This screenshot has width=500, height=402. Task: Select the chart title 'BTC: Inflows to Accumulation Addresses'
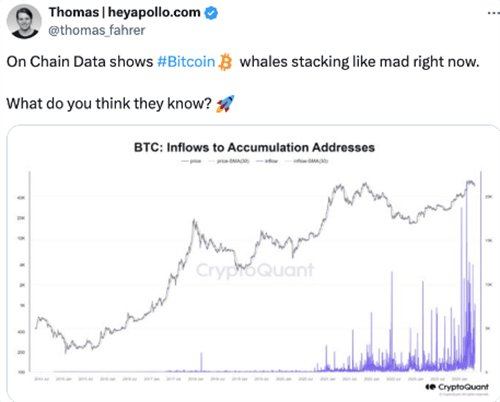[254, 147]
